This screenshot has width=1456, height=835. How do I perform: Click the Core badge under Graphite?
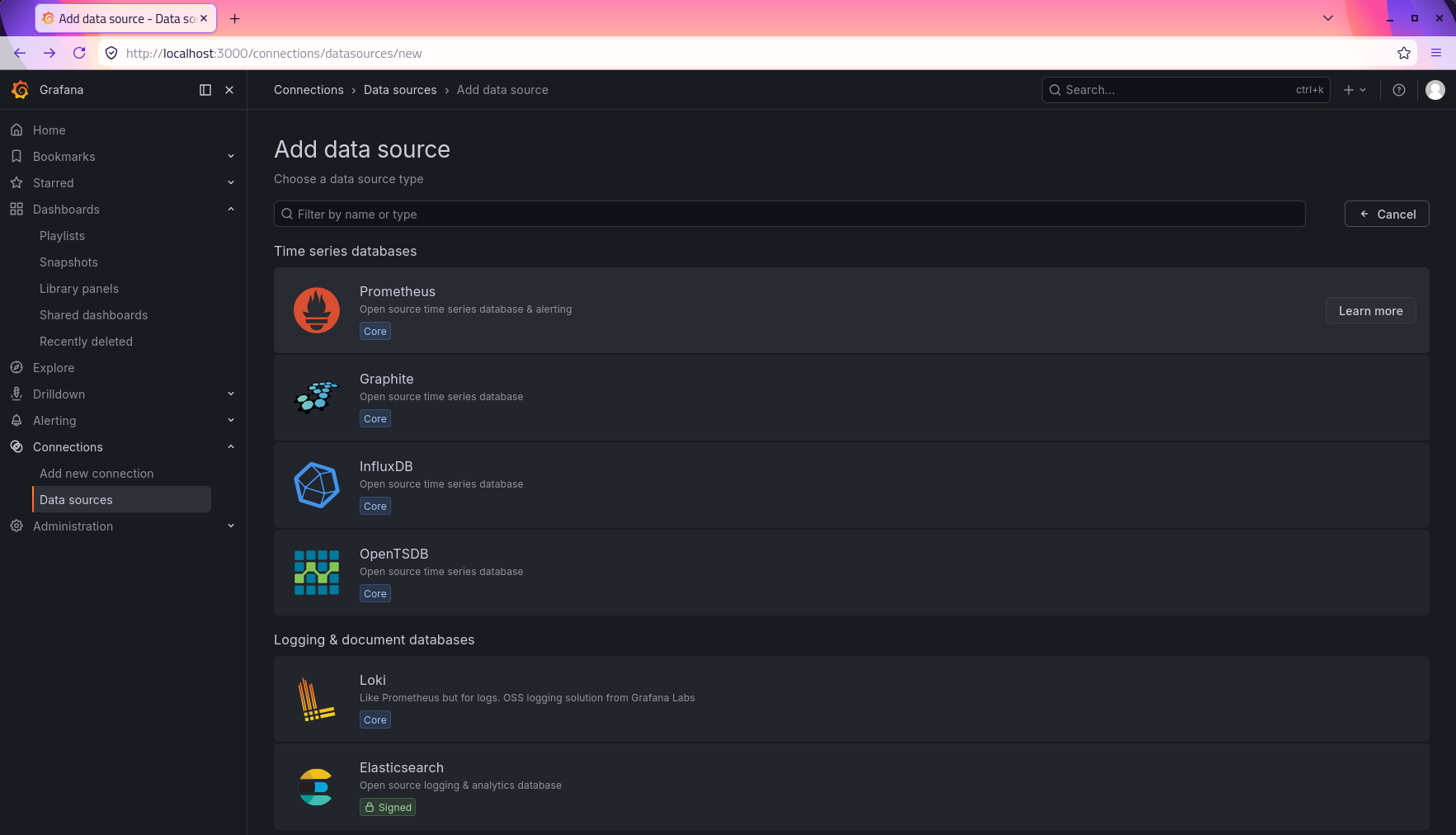point(375,418)
